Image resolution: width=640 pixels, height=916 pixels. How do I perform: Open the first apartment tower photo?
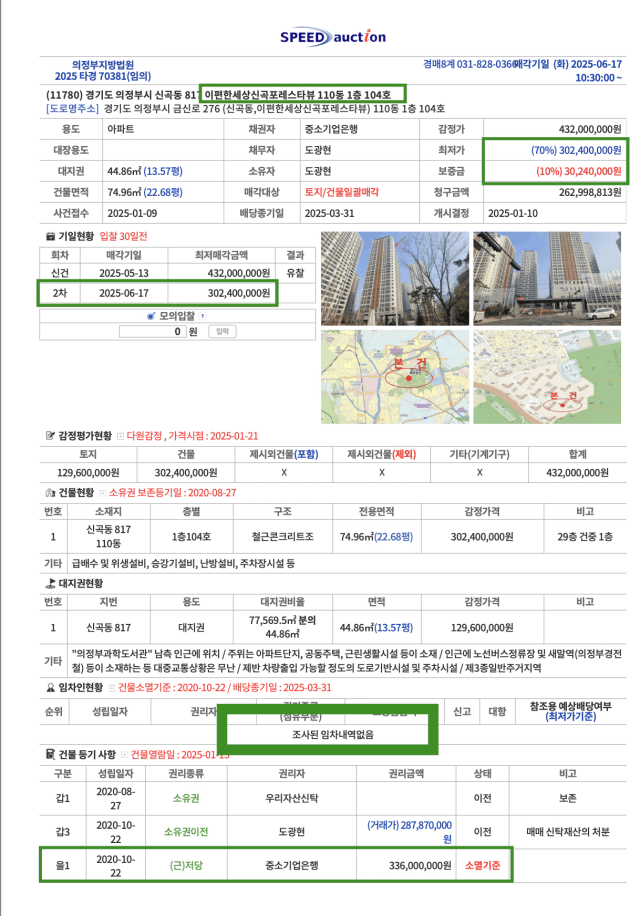[395, 279]
